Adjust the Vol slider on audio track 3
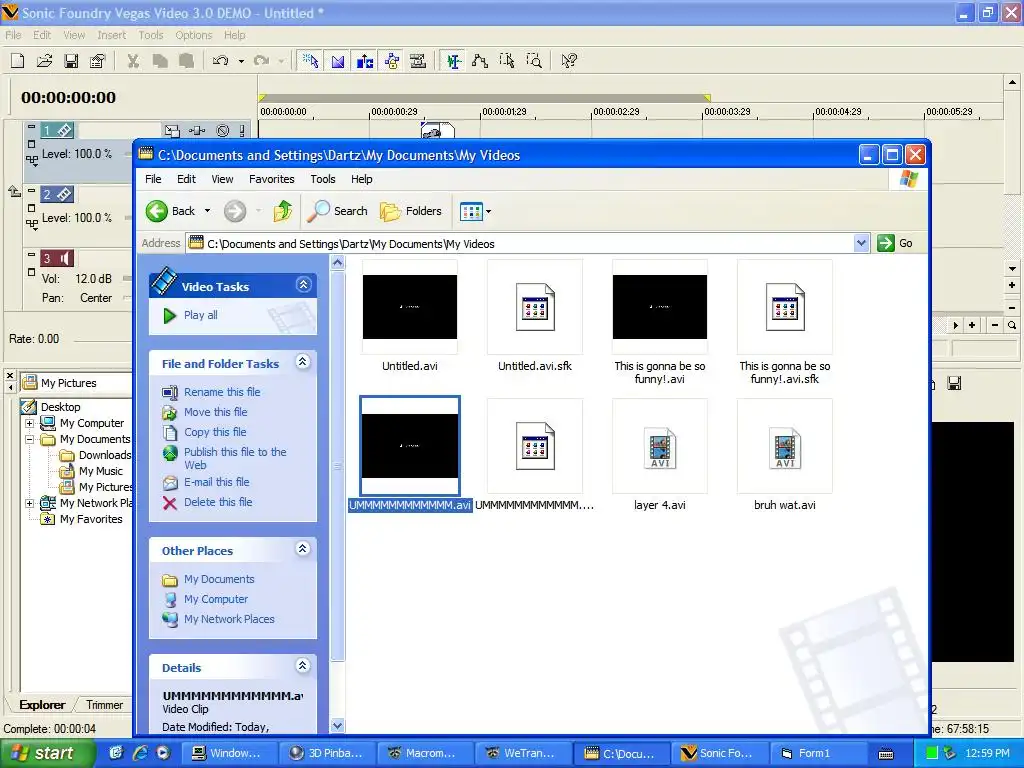Screen dimensions: 1024x768 tap(126, 279)
